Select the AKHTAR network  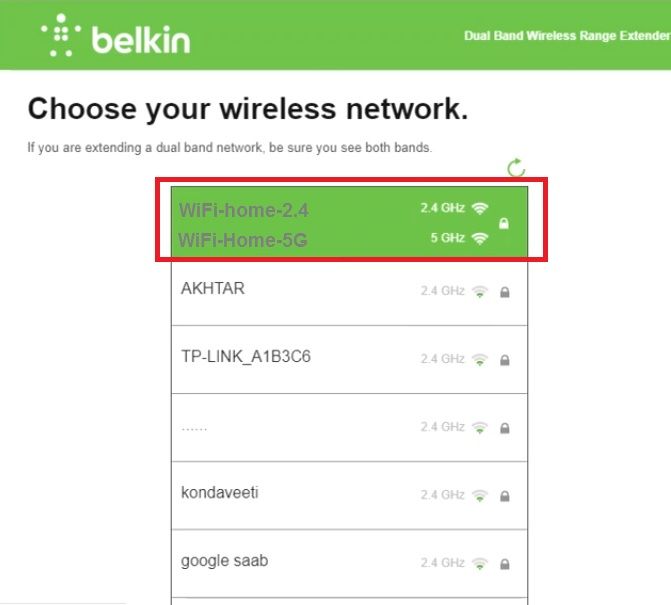pos(213,289)
